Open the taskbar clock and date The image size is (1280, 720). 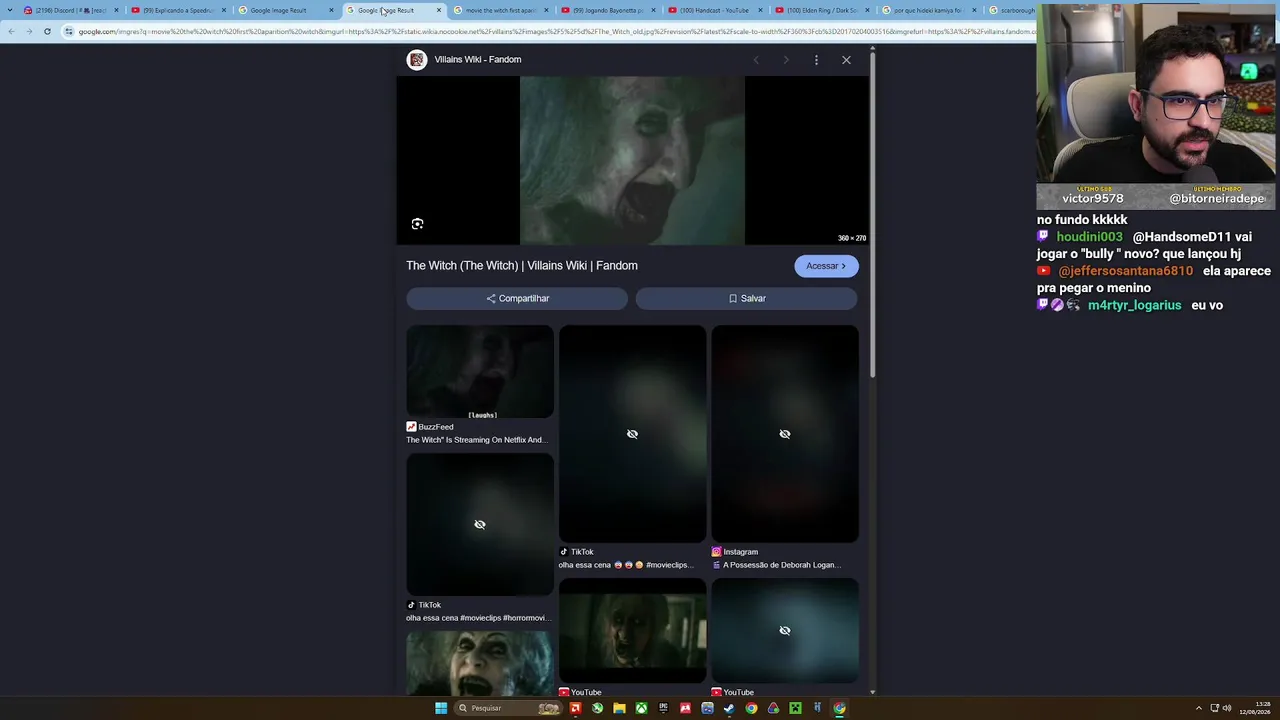pyautogui.click(x=1255, y=708)
